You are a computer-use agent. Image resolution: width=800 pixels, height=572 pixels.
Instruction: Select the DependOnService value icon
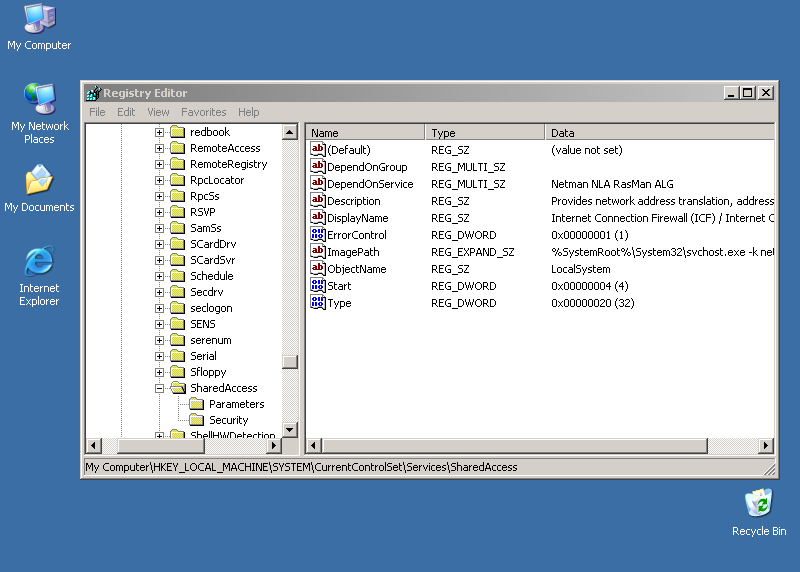point(317,184)
